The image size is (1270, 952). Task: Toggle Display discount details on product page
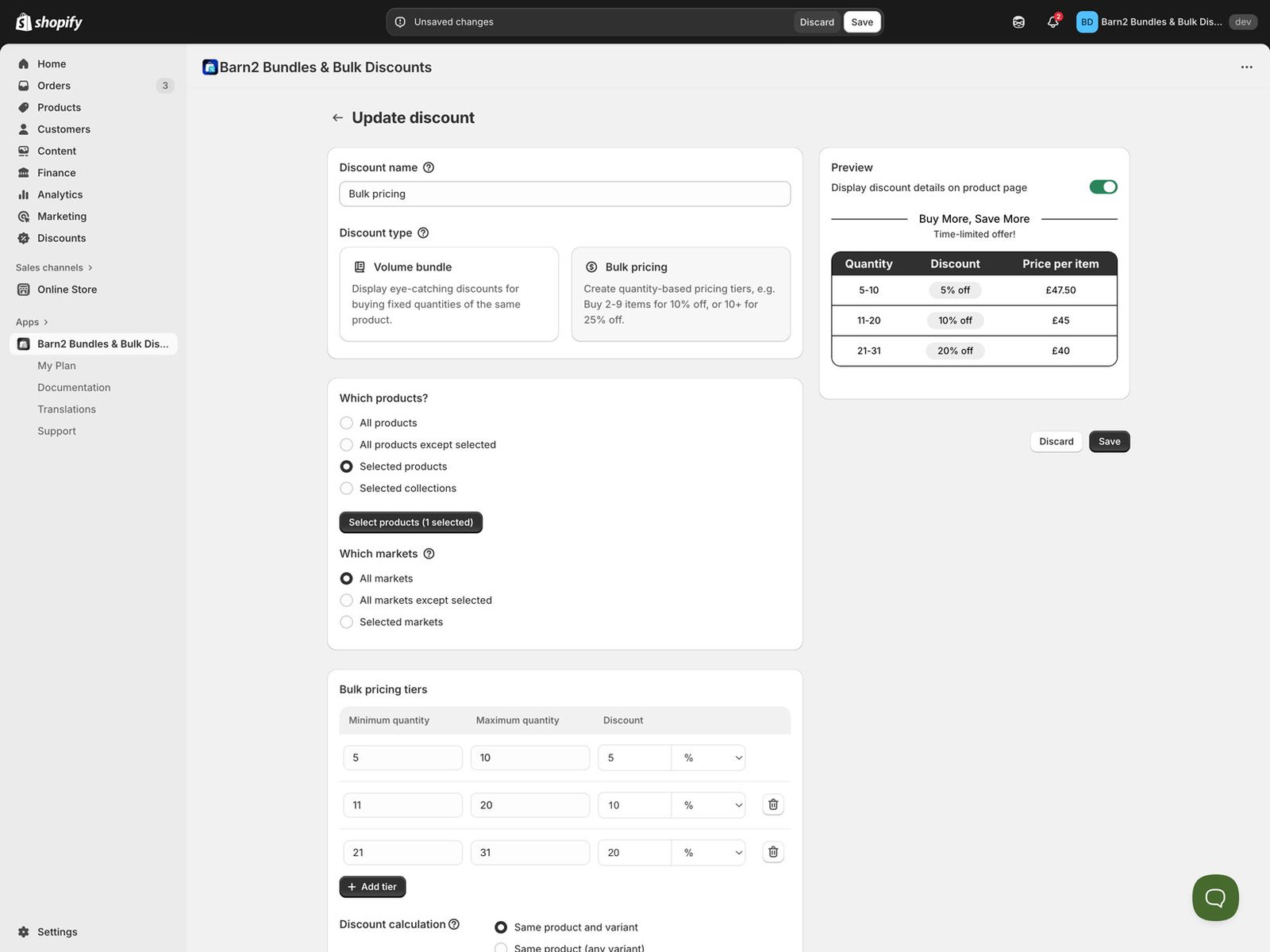pos(1103,187)
